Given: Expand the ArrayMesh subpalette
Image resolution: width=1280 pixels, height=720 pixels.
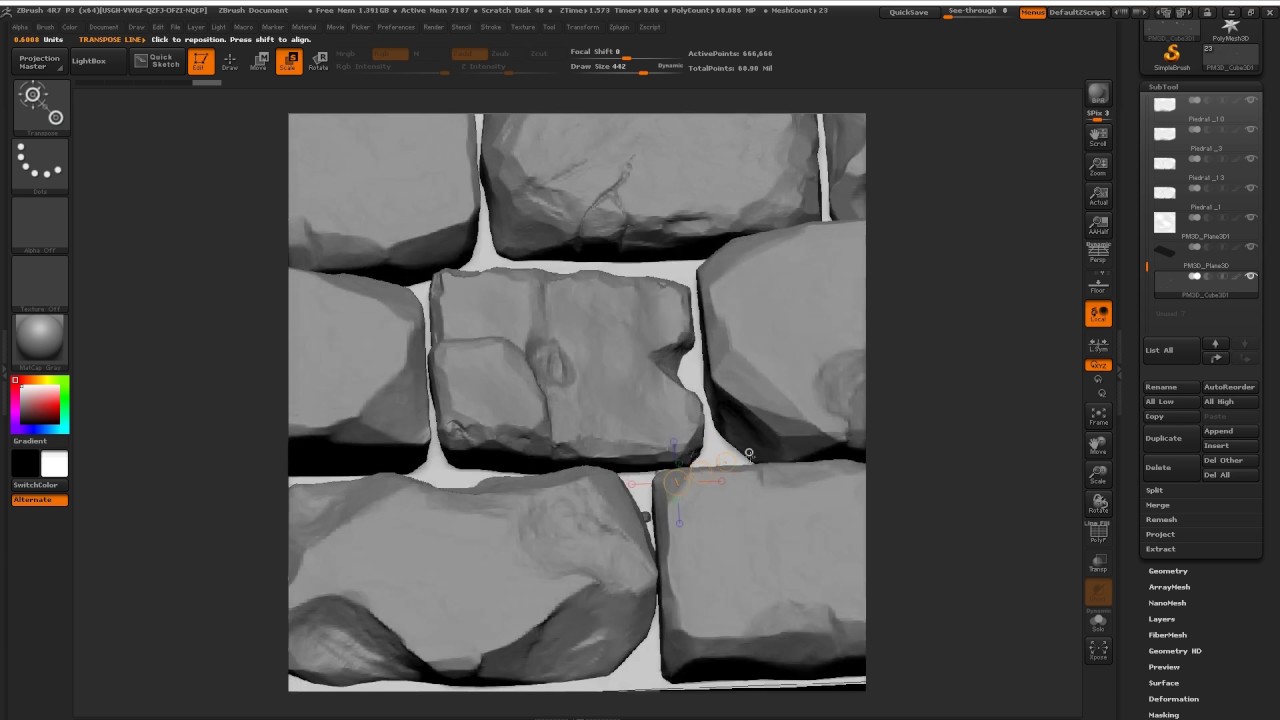Looking at the screenshot, I should point(1169,587).
